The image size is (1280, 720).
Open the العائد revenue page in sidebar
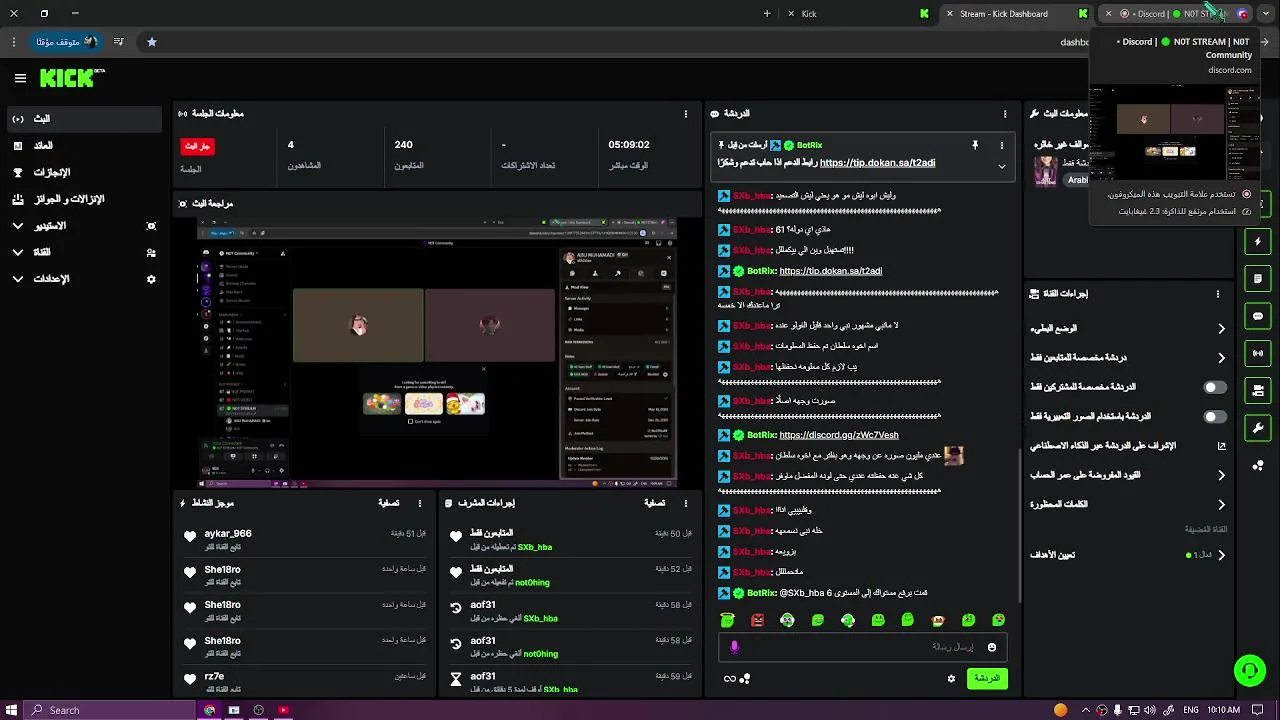click(82, 145)
